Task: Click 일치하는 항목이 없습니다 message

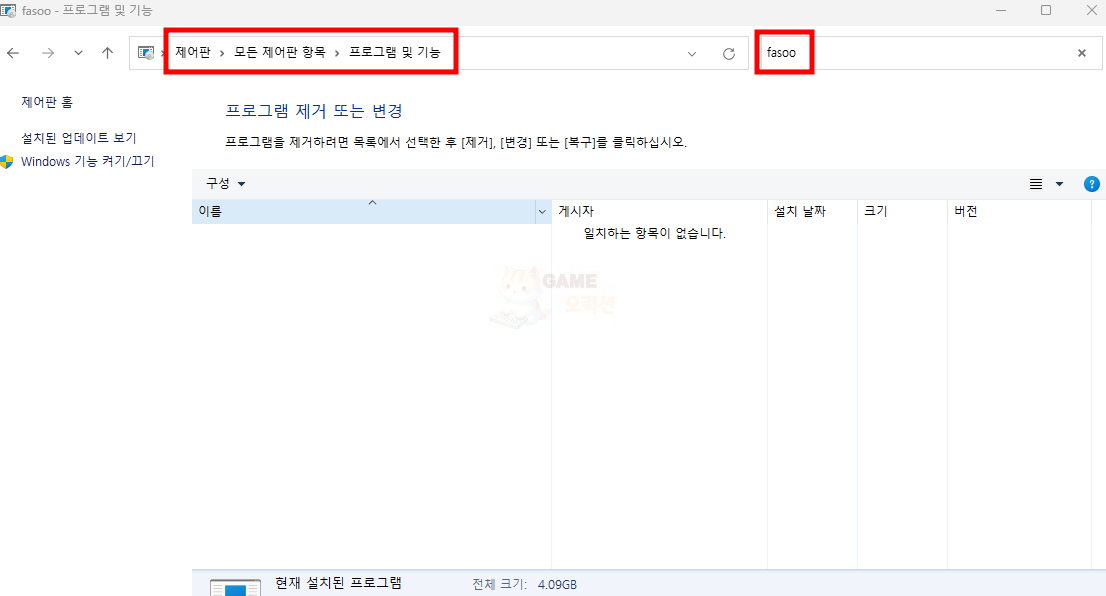Action: click(x=655, y=233)
